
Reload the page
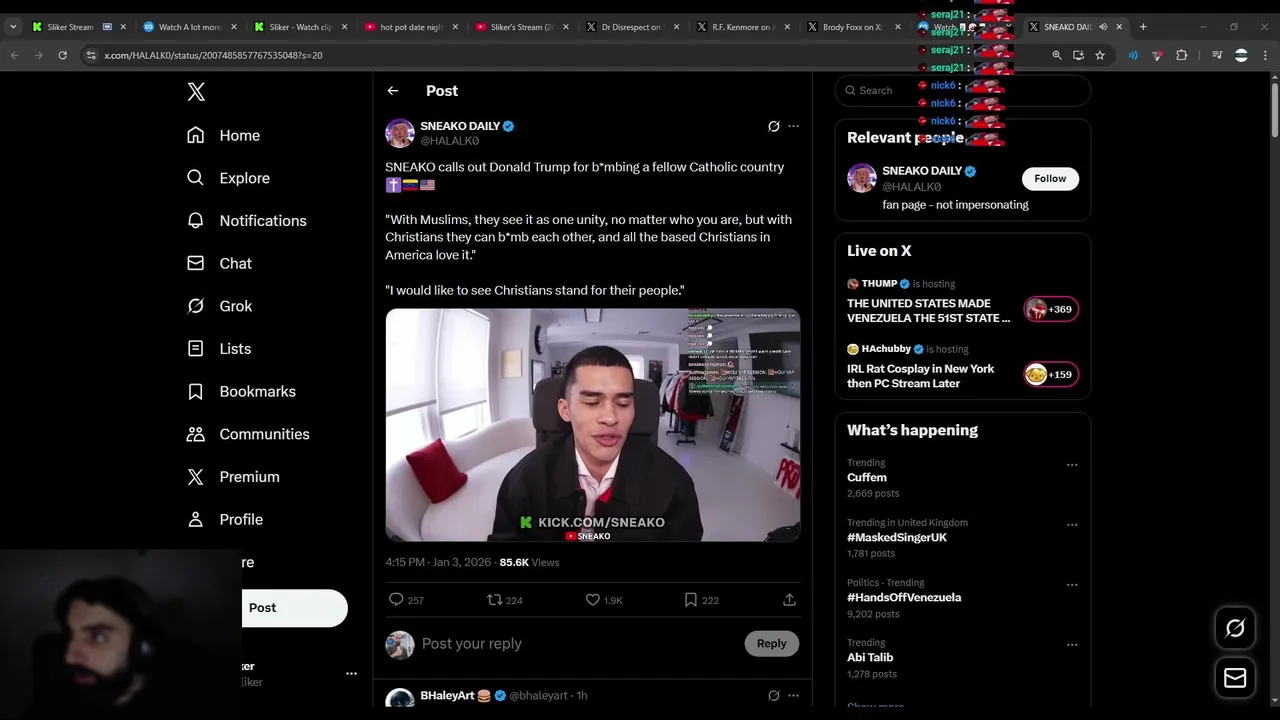[62, 55]
